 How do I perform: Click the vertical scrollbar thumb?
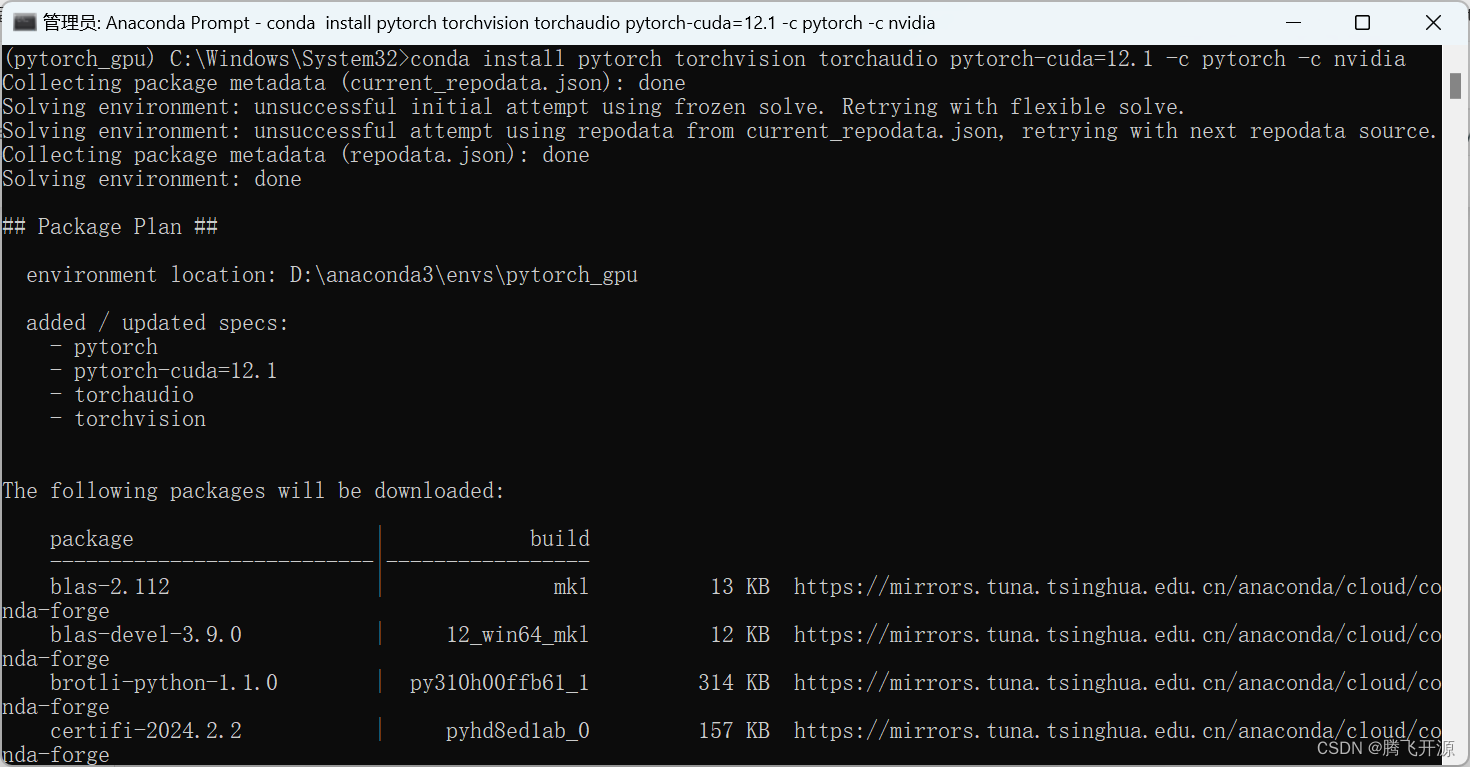(x=1455, y=90)
